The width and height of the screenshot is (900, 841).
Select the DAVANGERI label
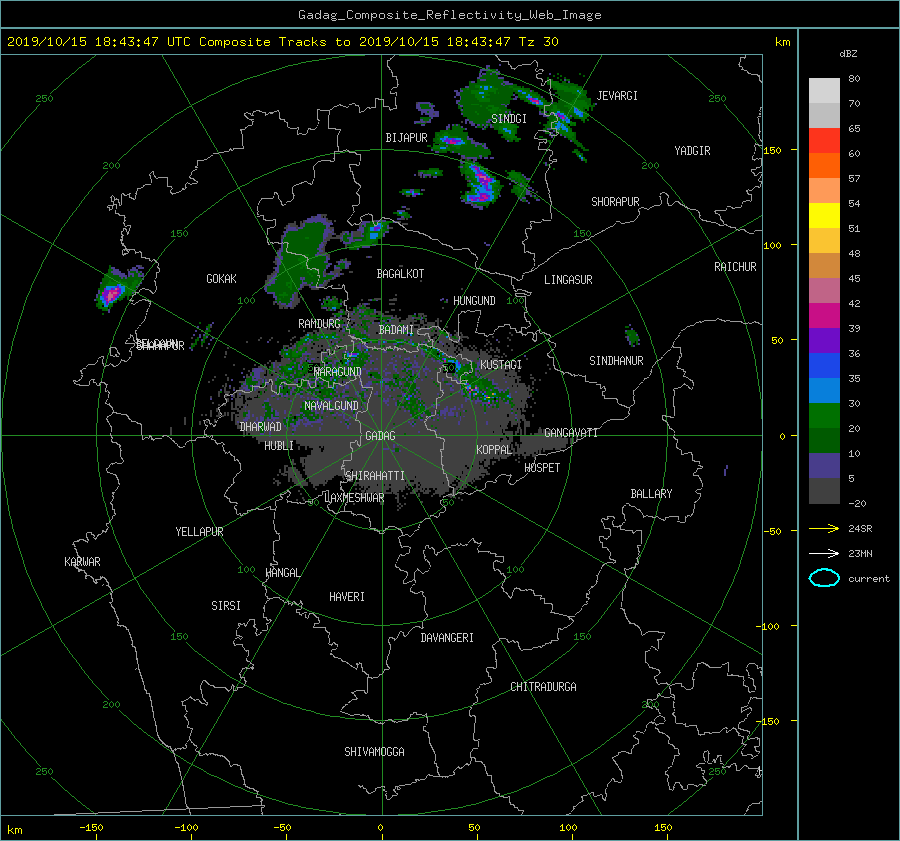(447, 638)
